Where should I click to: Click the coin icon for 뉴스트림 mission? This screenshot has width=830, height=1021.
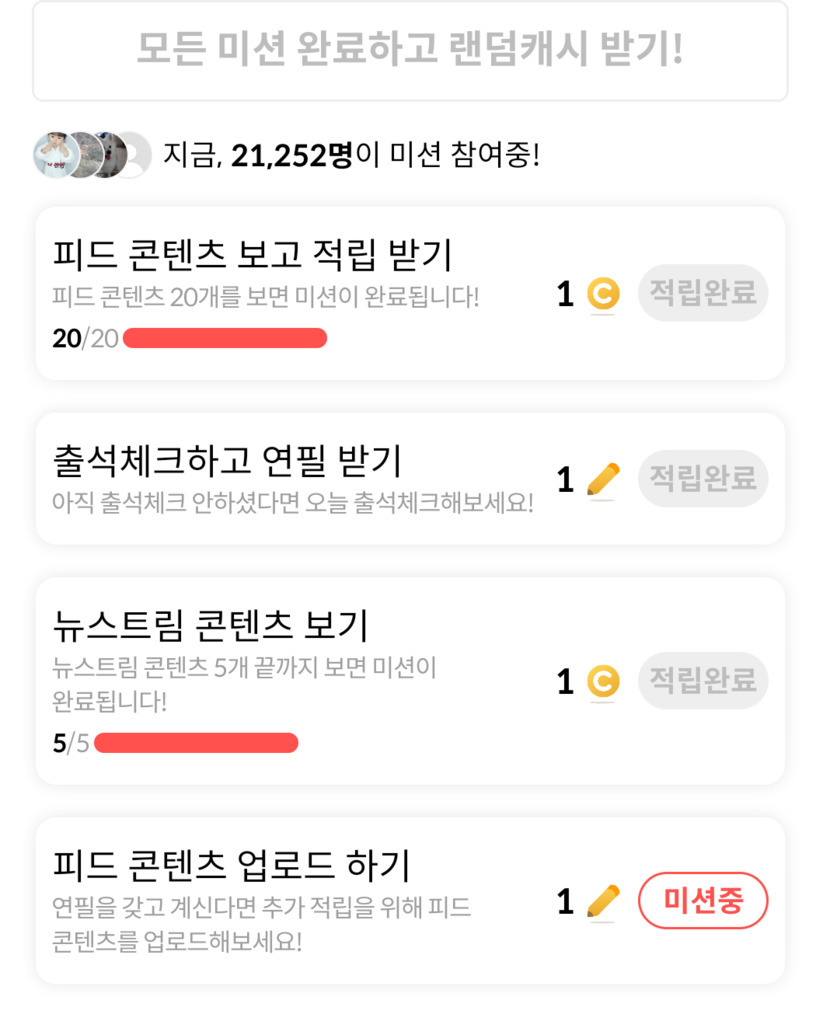pyautogui.click(x=602, y=682)
